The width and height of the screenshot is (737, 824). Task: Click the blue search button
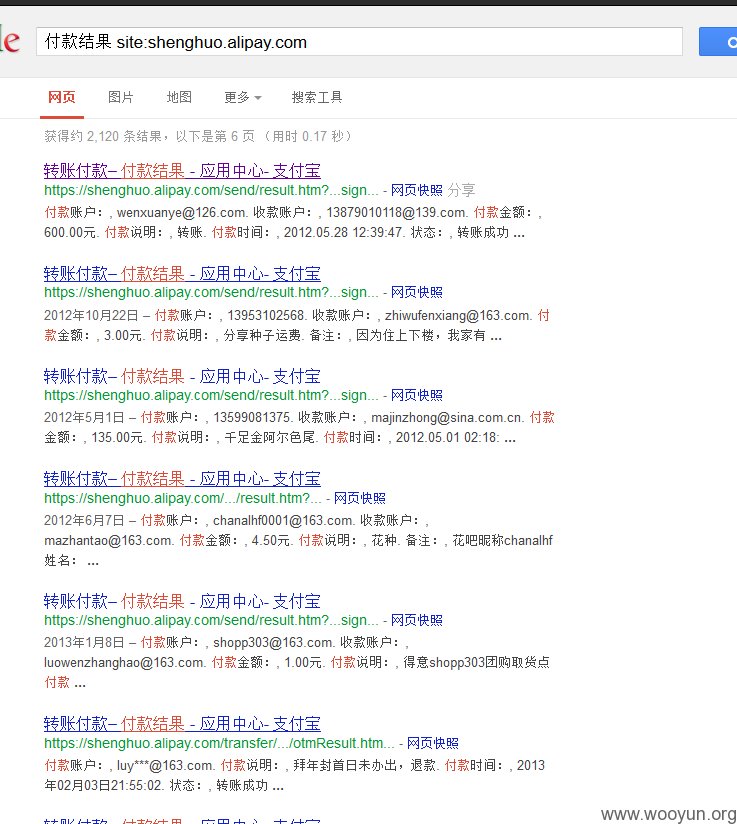[718, 42]
